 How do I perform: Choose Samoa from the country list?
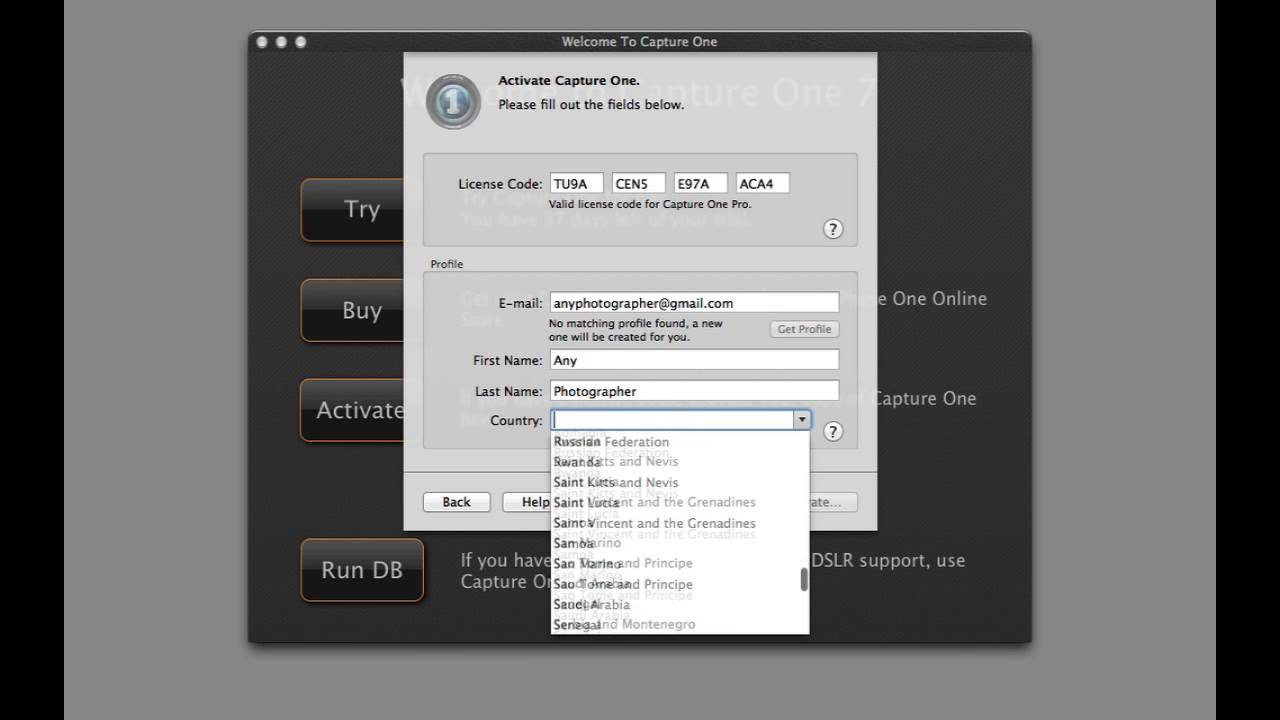[x=680, y=544]
